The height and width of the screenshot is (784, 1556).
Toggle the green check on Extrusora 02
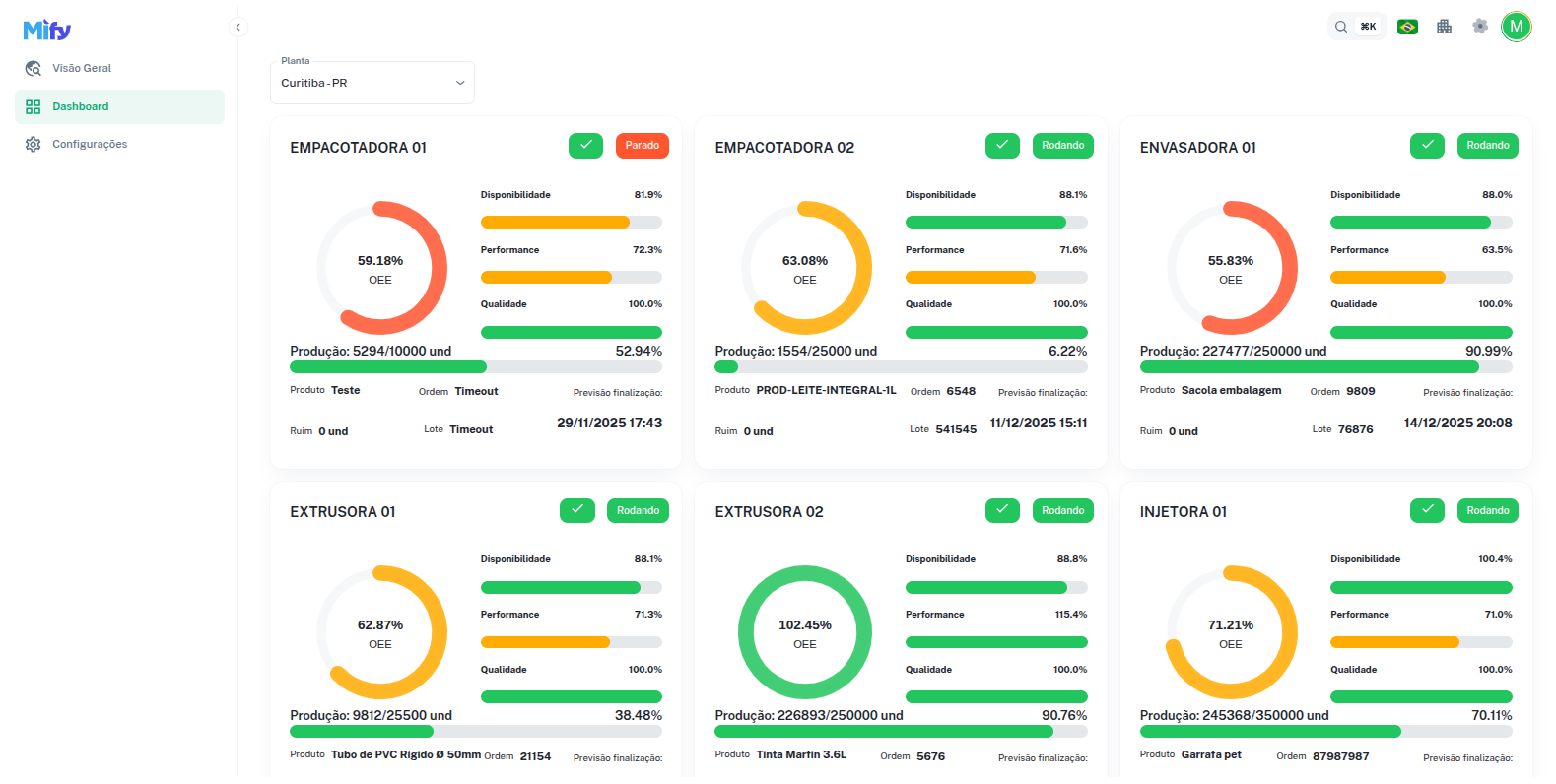point(1002,510)
